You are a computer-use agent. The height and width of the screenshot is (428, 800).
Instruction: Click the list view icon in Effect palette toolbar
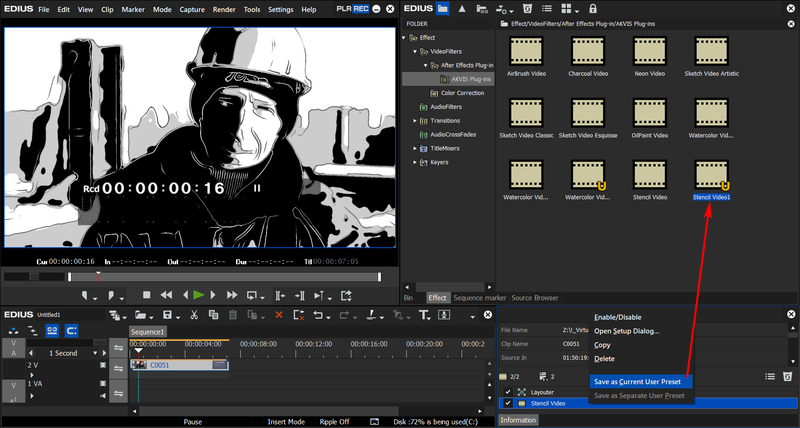click(x=547, y=9)
